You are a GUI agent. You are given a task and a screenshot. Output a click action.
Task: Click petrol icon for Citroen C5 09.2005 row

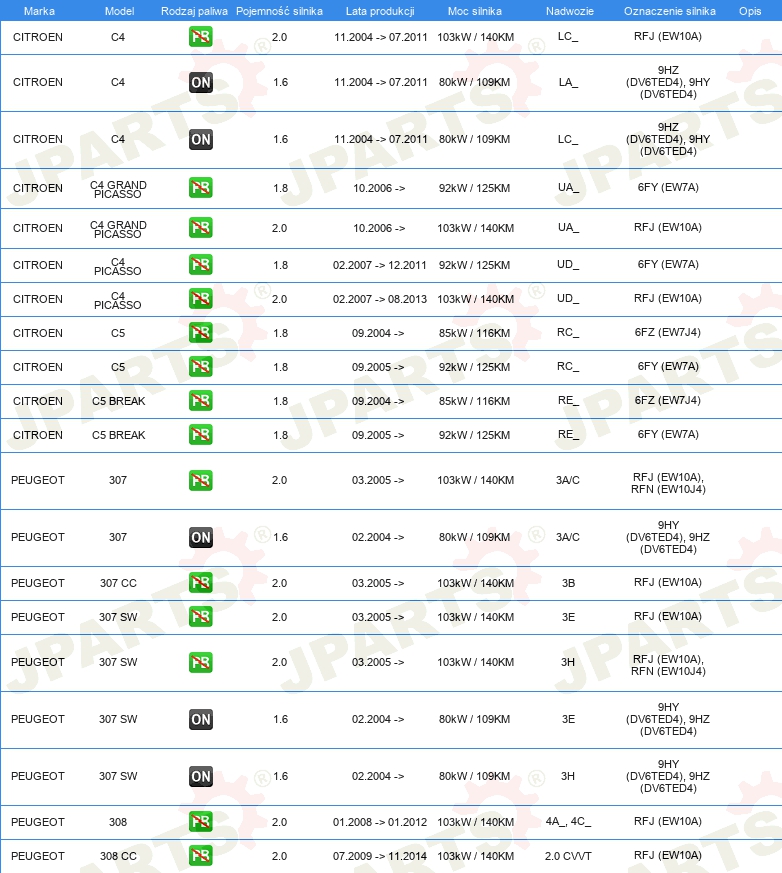coord(200,367)
